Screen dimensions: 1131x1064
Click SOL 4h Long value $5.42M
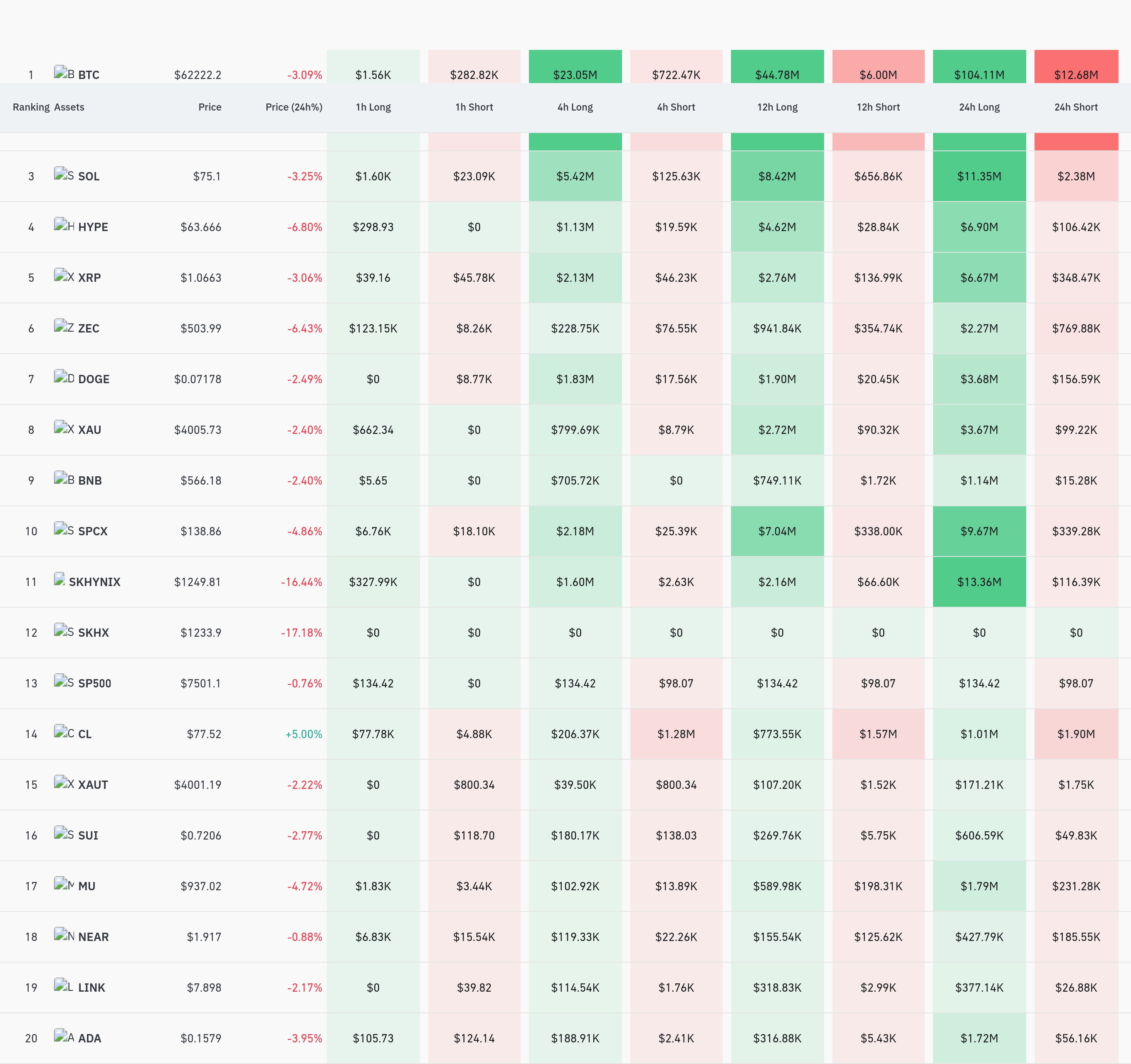(575, 176)
